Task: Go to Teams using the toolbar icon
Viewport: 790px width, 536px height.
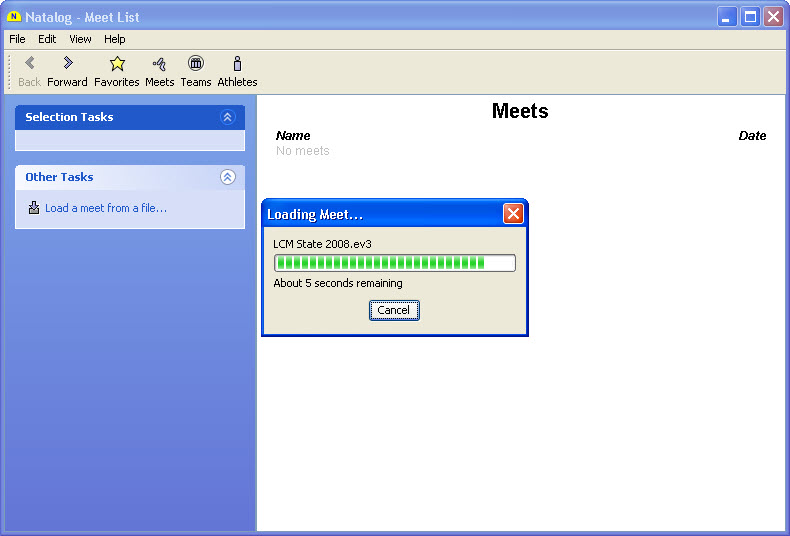Action: coord(196,64)
